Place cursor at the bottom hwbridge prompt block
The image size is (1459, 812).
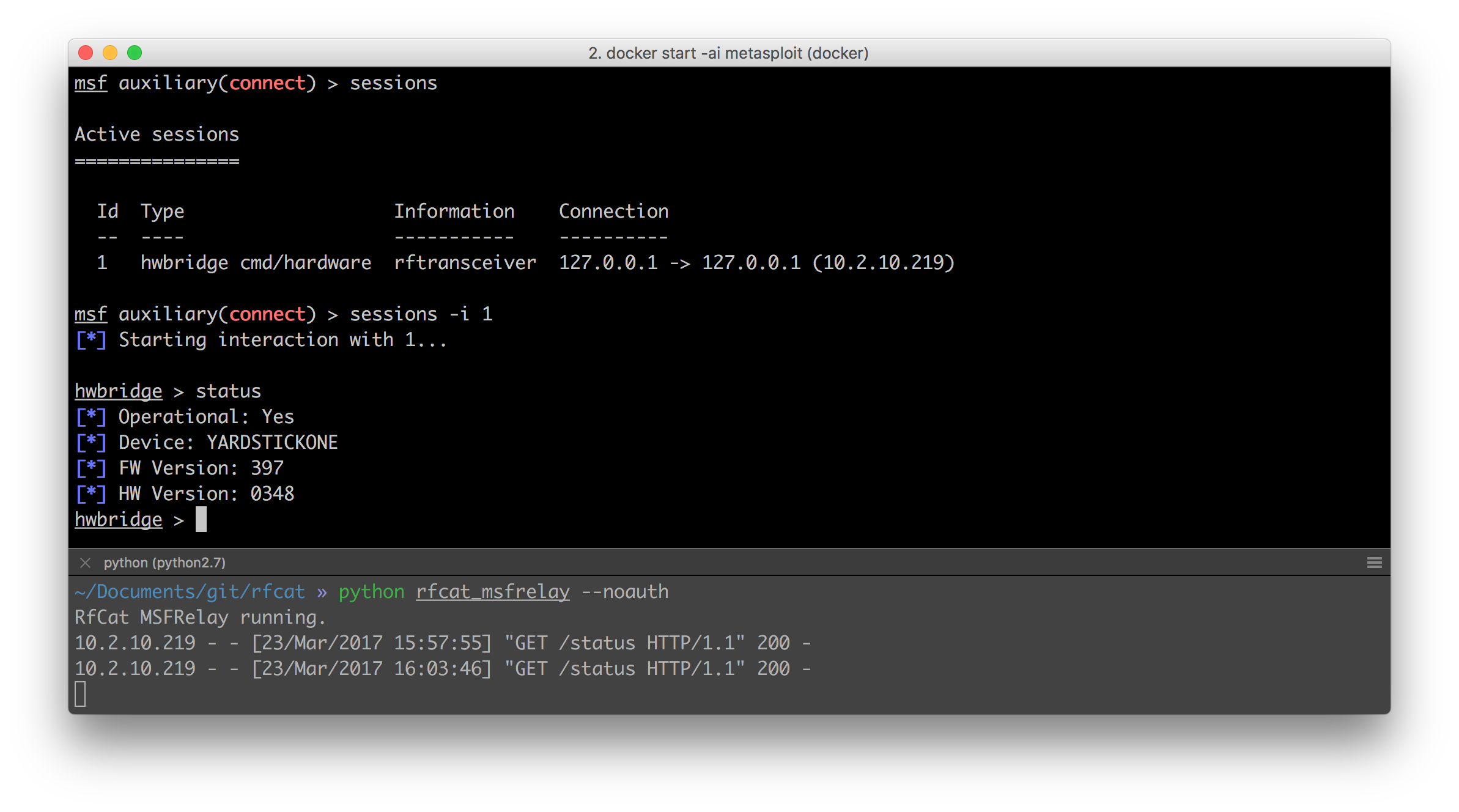tap(201, 520)
